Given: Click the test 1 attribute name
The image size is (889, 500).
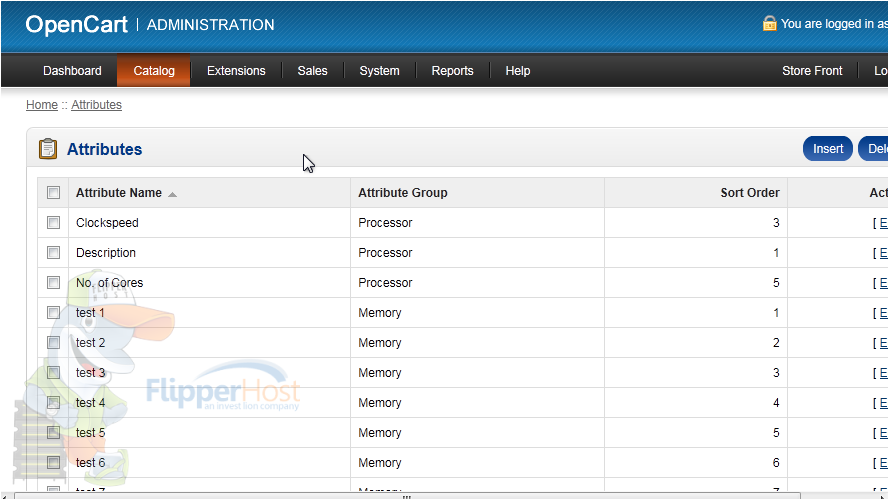Looking at the screenshot, I should coord(90,313).
